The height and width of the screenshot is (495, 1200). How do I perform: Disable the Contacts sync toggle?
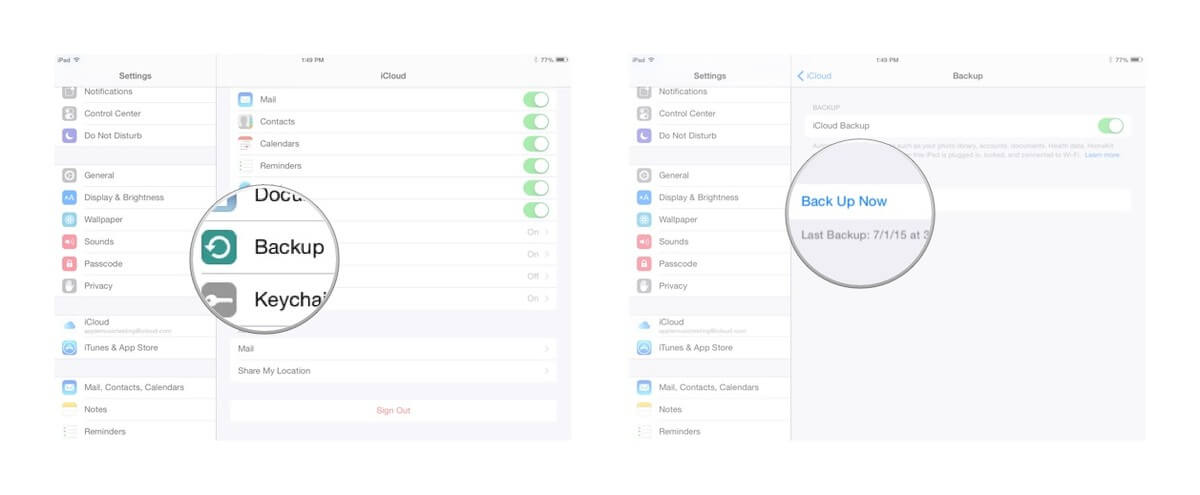(536, 122)
